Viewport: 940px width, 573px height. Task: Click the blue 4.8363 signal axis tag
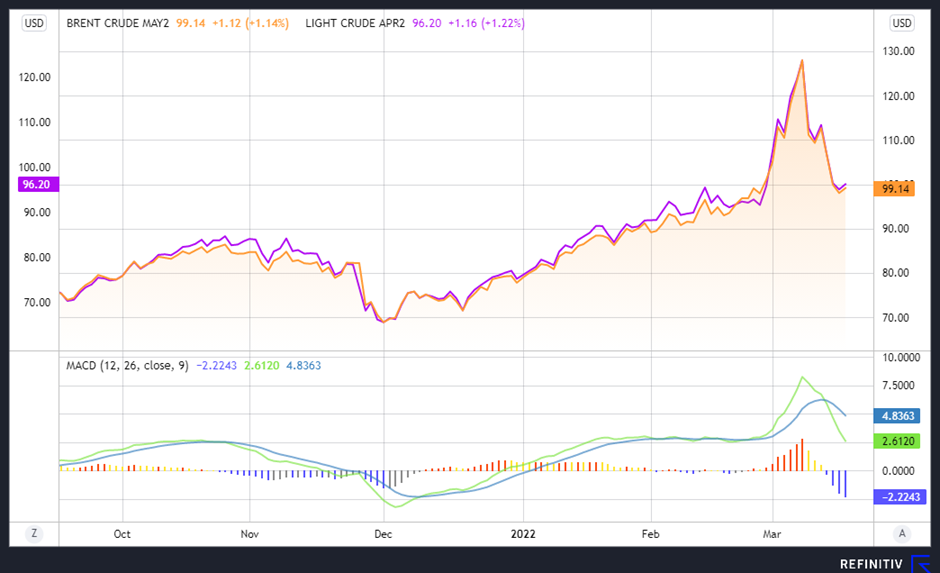click(897, 416)
